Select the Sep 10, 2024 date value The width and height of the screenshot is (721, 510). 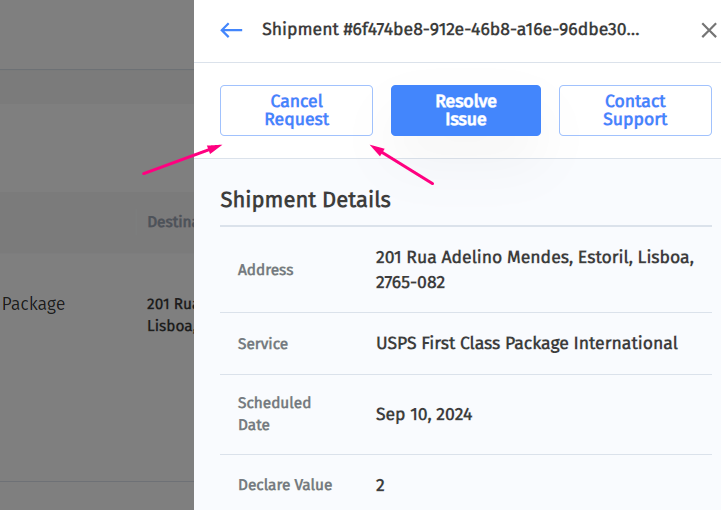point(424,414)
